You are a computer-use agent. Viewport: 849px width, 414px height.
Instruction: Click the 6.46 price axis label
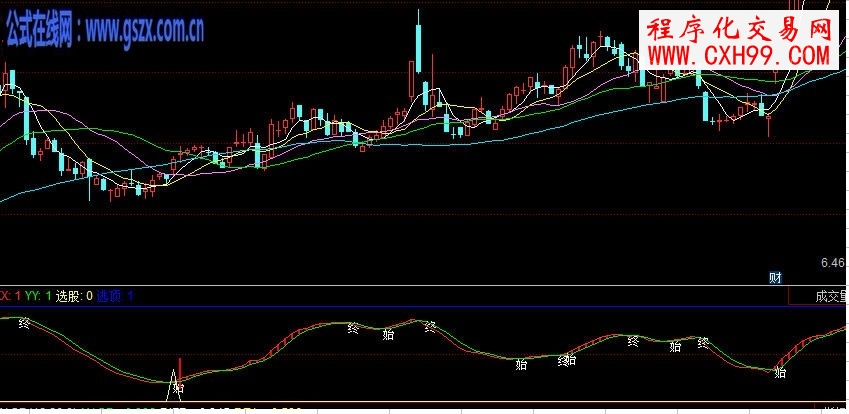click(x=832, y=263)
